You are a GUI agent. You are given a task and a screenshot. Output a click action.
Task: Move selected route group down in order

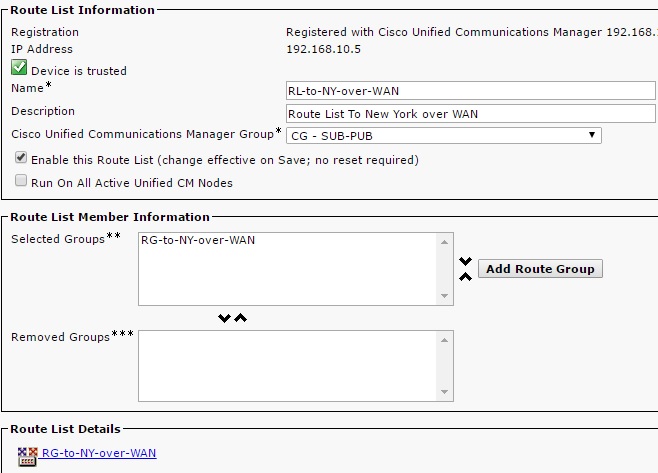tap(465, 261)
